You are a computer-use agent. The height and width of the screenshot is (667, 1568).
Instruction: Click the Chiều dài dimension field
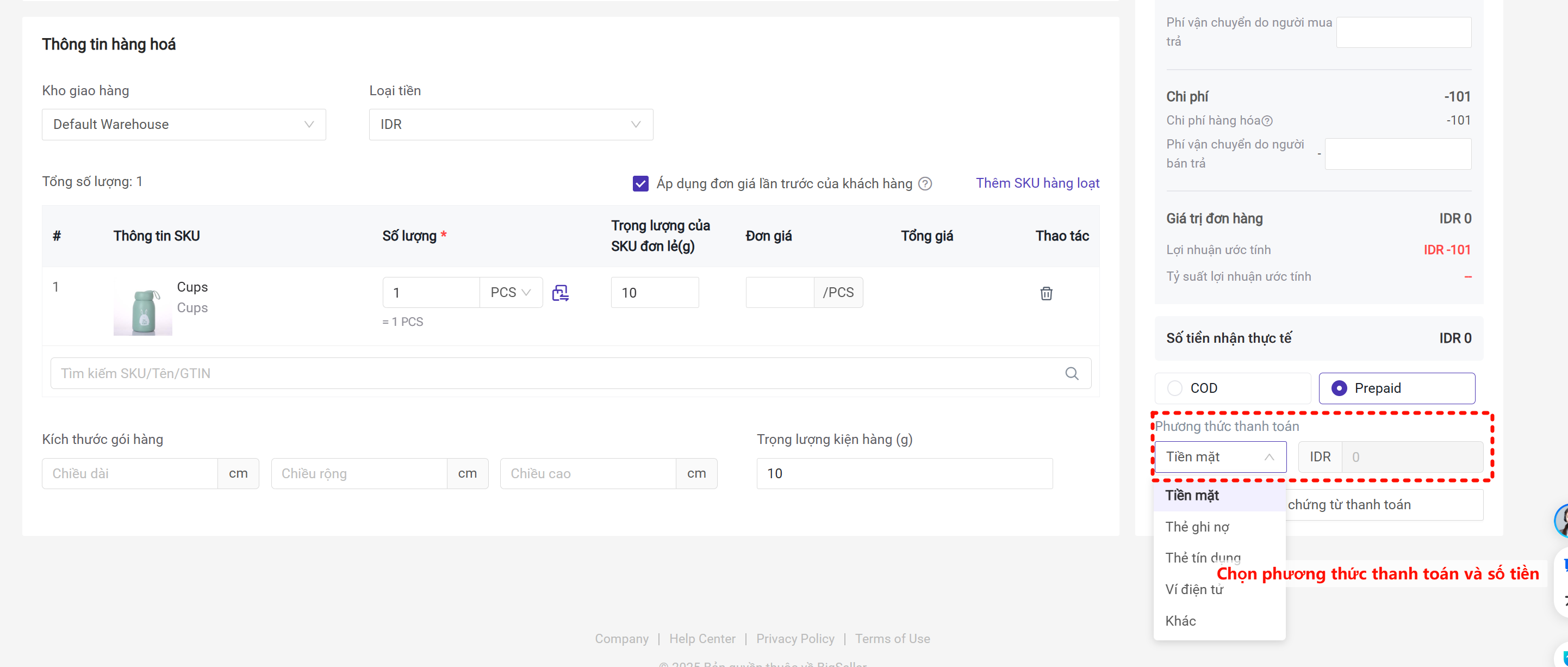[x=129, y=473]
